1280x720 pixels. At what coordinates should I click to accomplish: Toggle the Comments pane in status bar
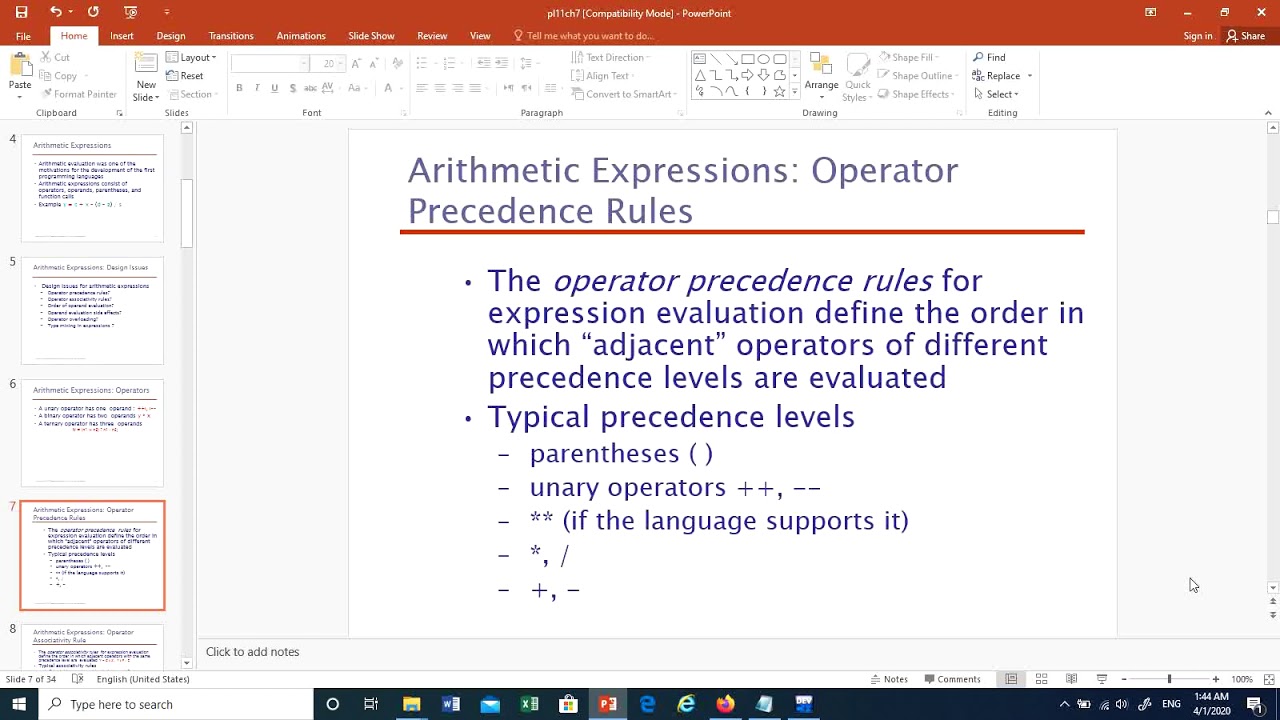coord(952,679)
